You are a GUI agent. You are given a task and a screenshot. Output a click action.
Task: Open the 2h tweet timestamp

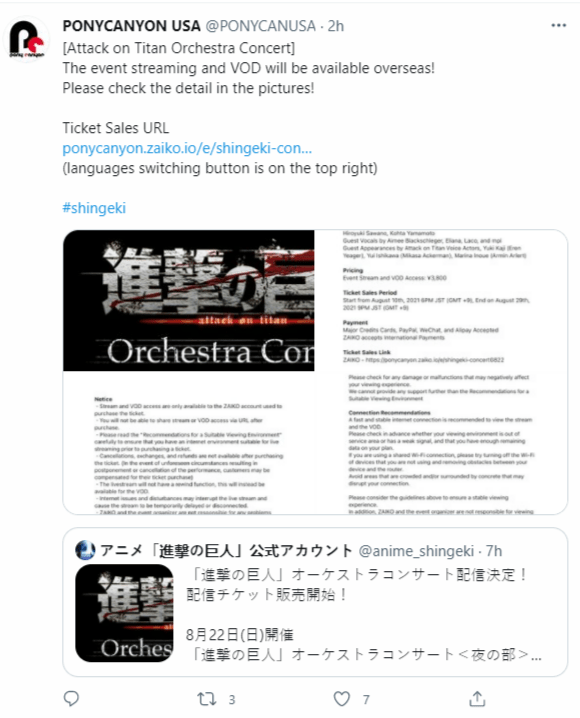336,26
